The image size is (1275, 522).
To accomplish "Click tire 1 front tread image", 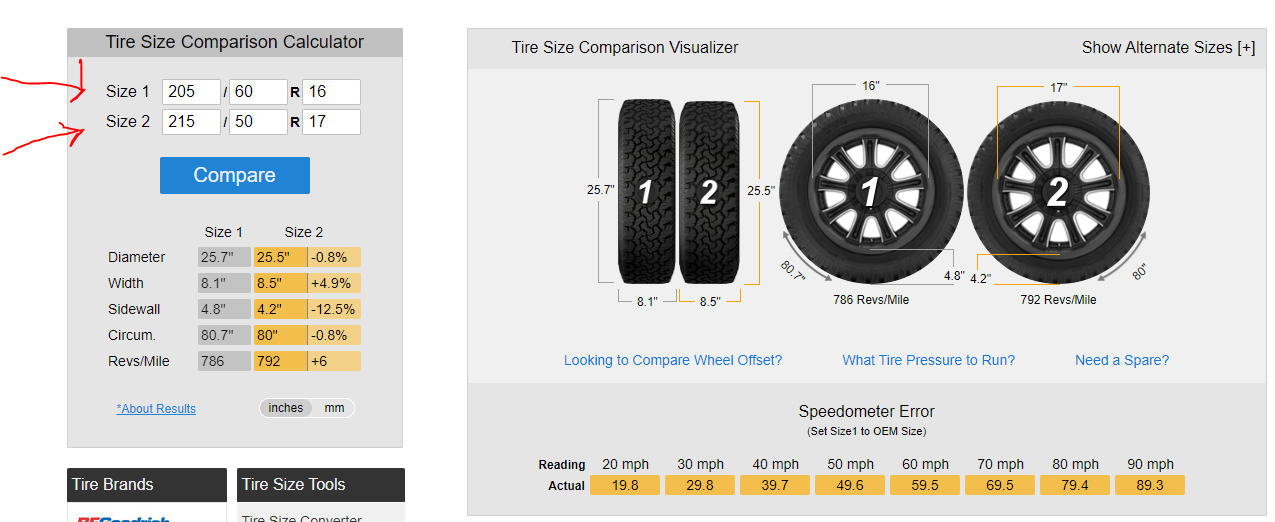I will (x=647, y=192).
